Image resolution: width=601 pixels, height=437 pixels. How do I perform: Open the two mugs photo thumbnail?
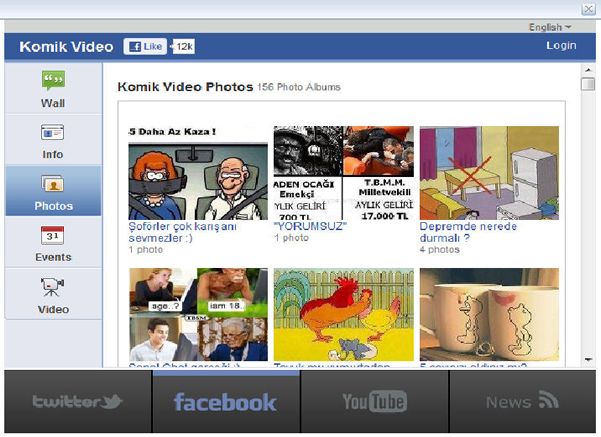[489, 315]
